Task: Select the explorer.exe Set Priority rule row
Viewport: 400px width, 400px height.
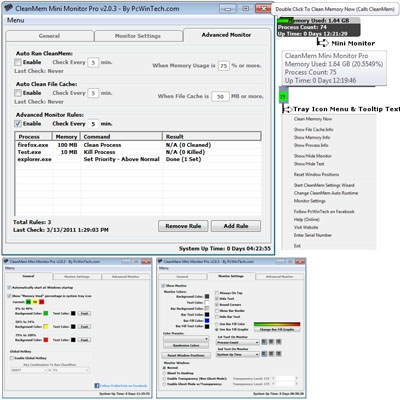Action: [138, 159]
